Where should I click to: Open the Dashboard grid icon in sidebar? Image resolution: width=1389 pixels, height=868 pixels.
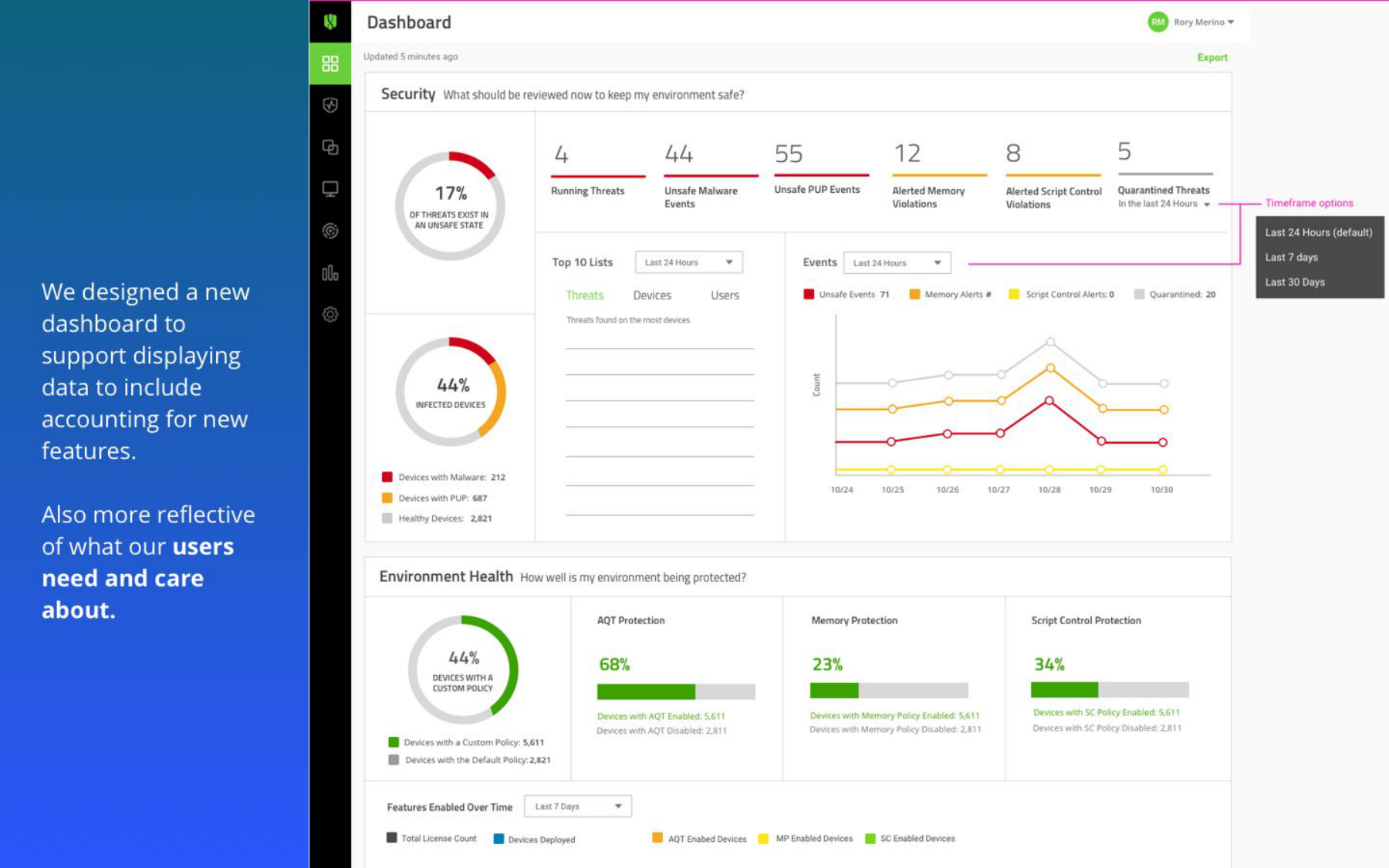(330, 63)
